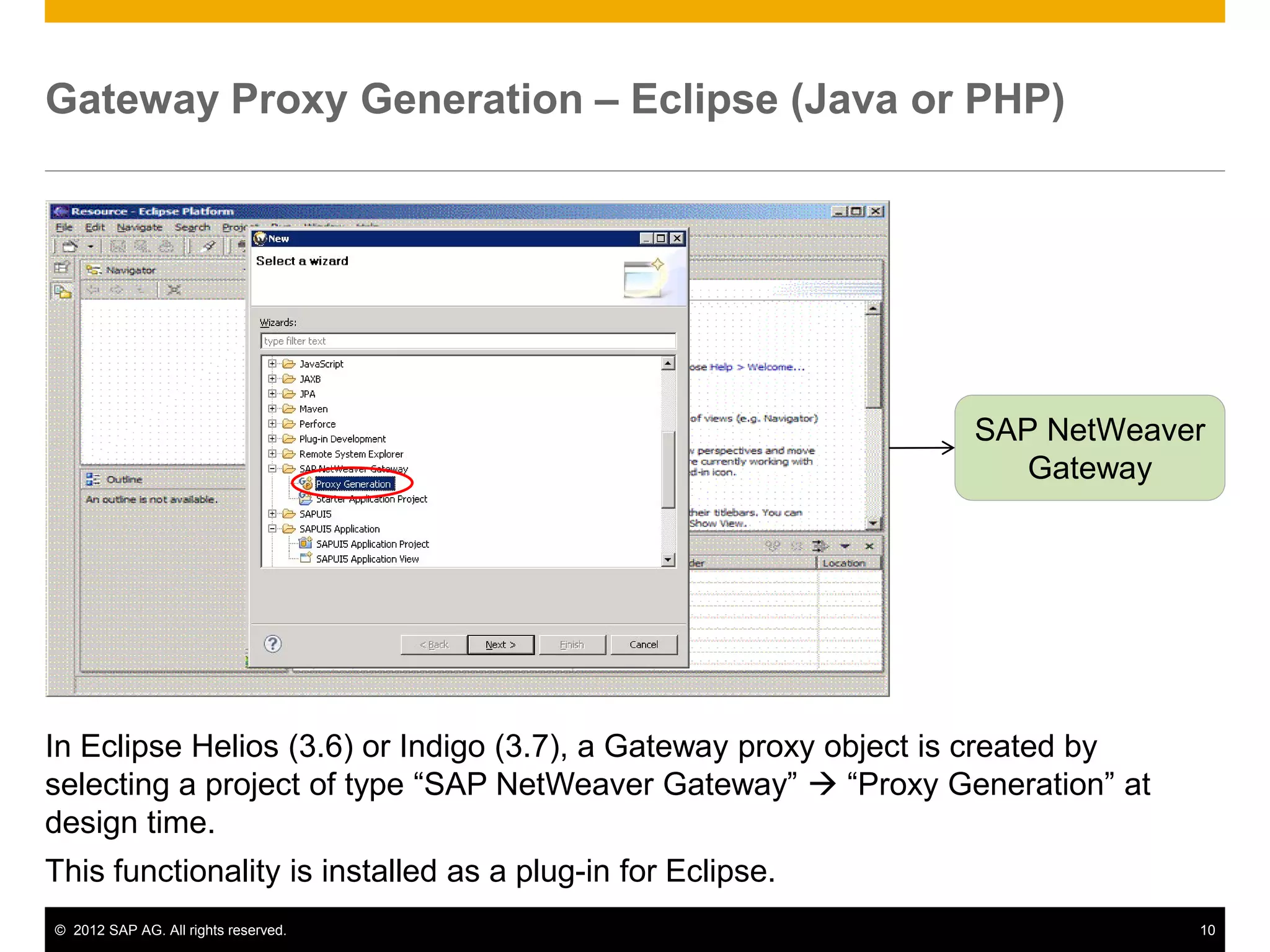The image size is (1270, 952).
Task: Click the Maven folder icon
Action: point(289,408)
